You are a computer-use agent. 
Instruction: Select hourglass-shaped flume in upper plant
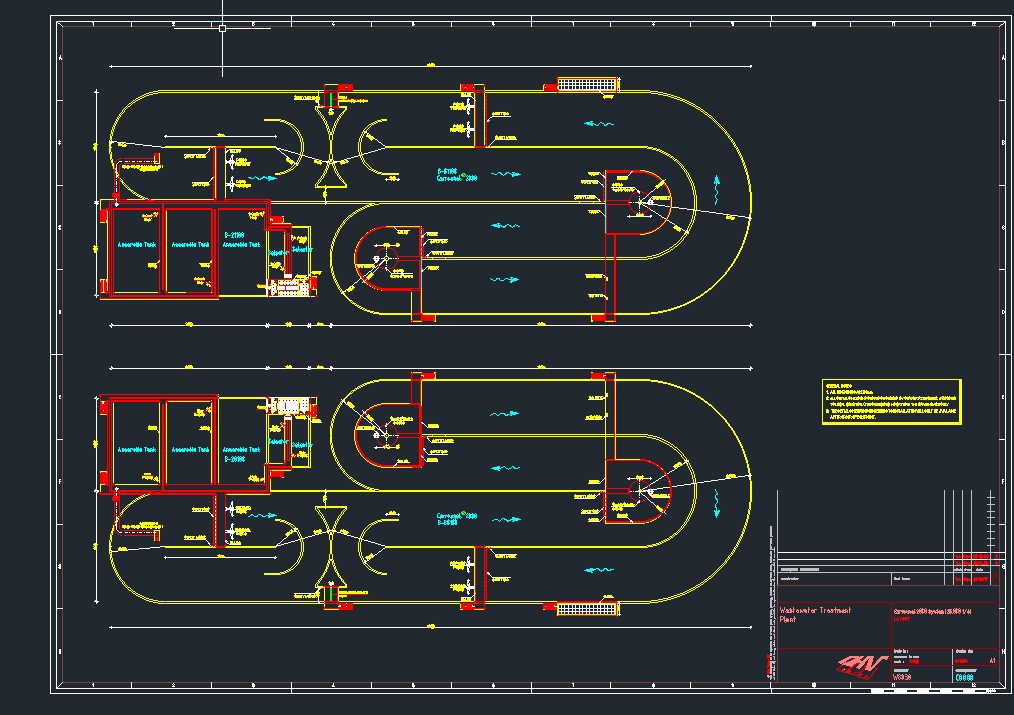pyautogui.click(x=331, y=147)
